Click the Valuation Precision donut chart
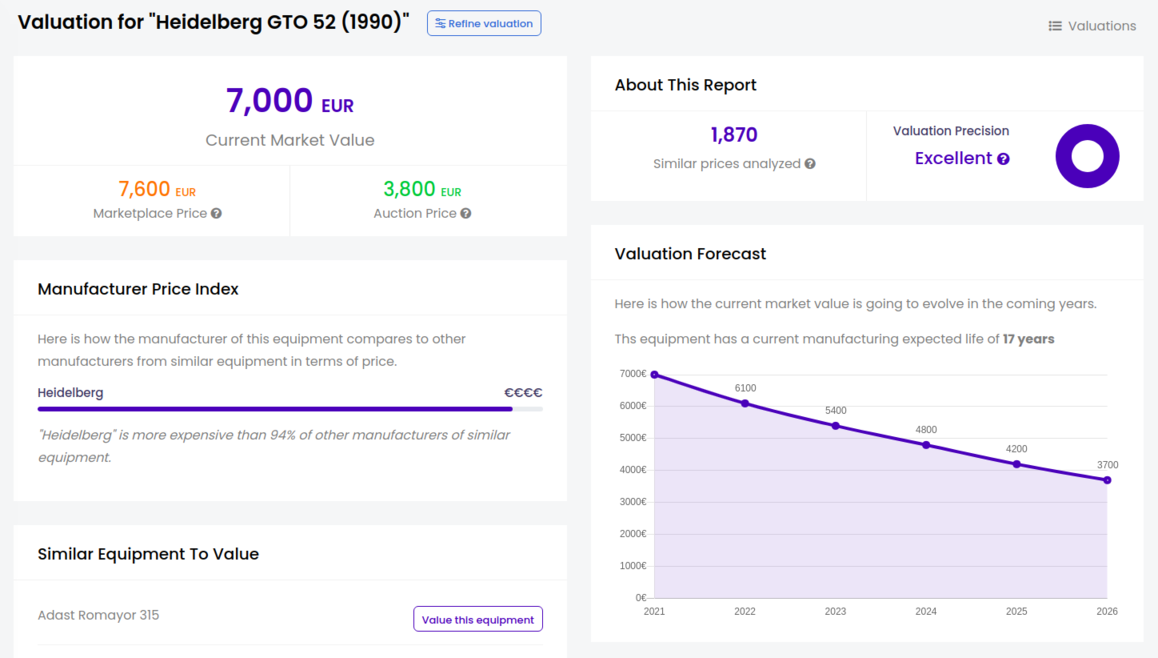 coord(1087,156)
